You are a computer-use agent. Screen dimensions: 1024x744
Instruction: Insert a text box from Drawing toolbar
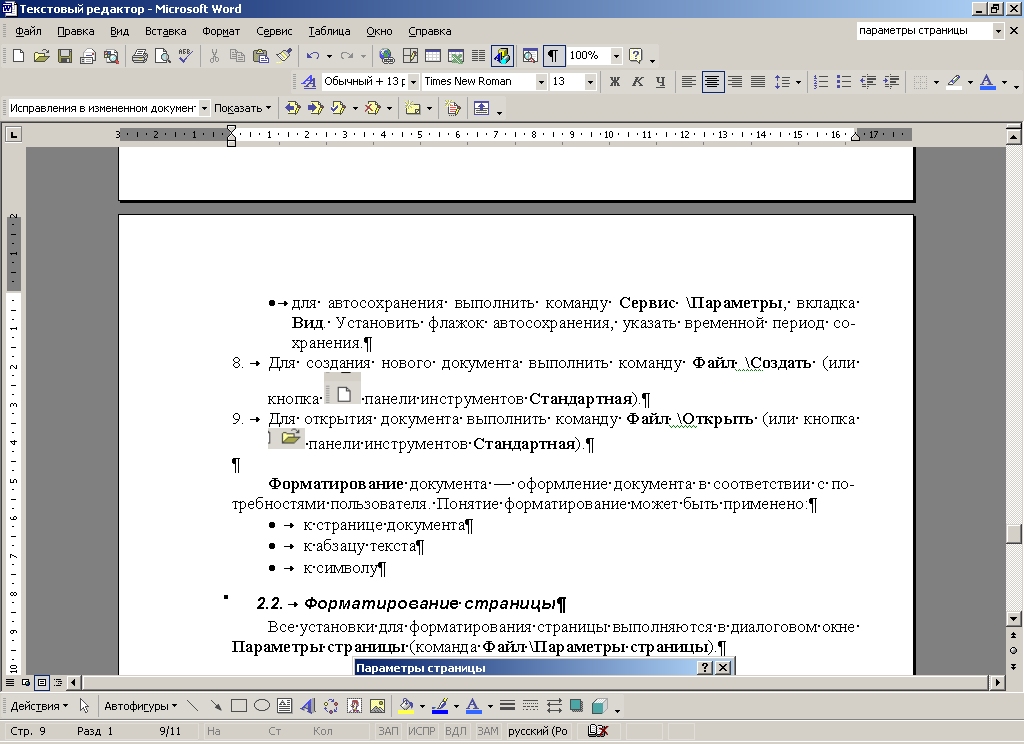click(x=285, y=706)
